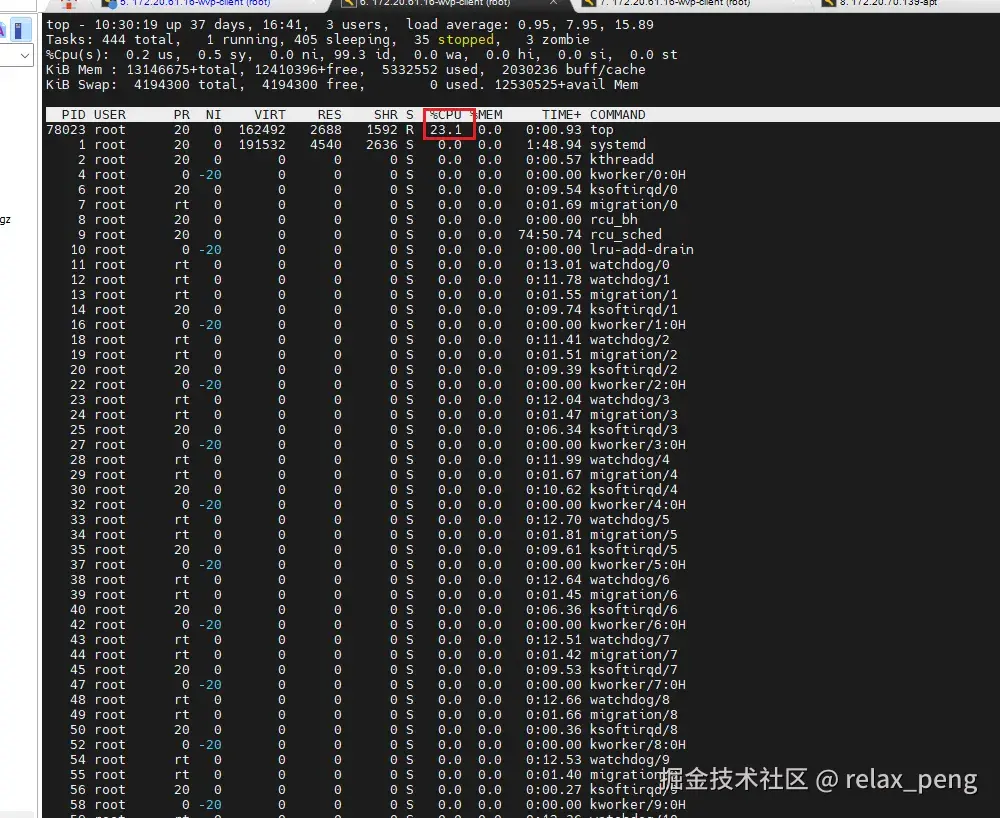
Task: Click the rcu_sched process name
Action: point(626,235)
